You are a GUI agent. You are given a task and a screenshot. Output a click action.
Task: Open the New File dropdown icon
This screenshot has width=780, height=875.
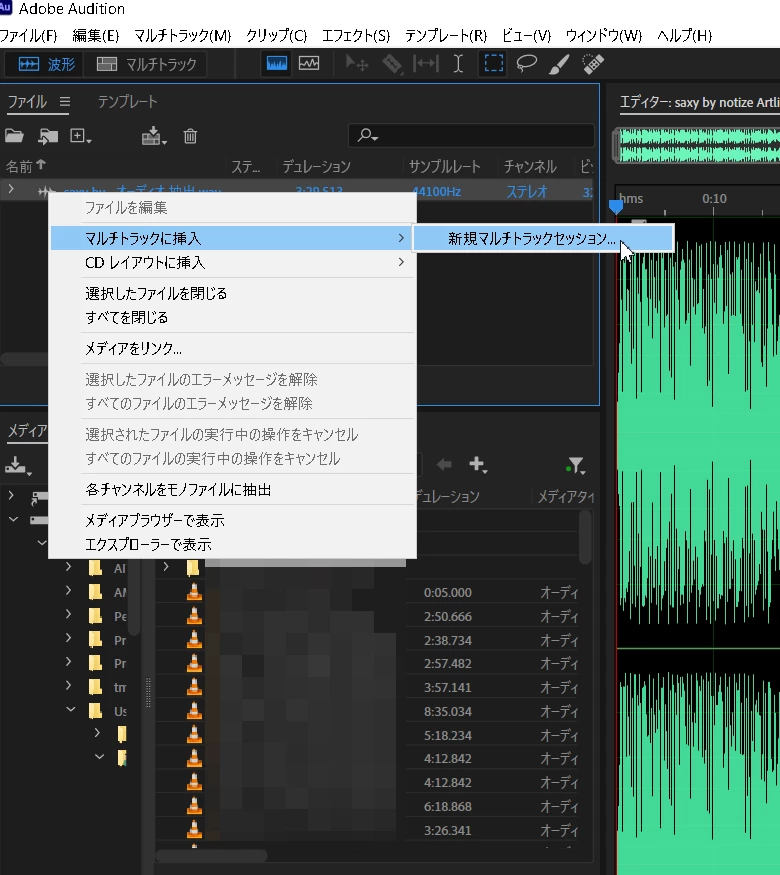[x=80, y=136]
